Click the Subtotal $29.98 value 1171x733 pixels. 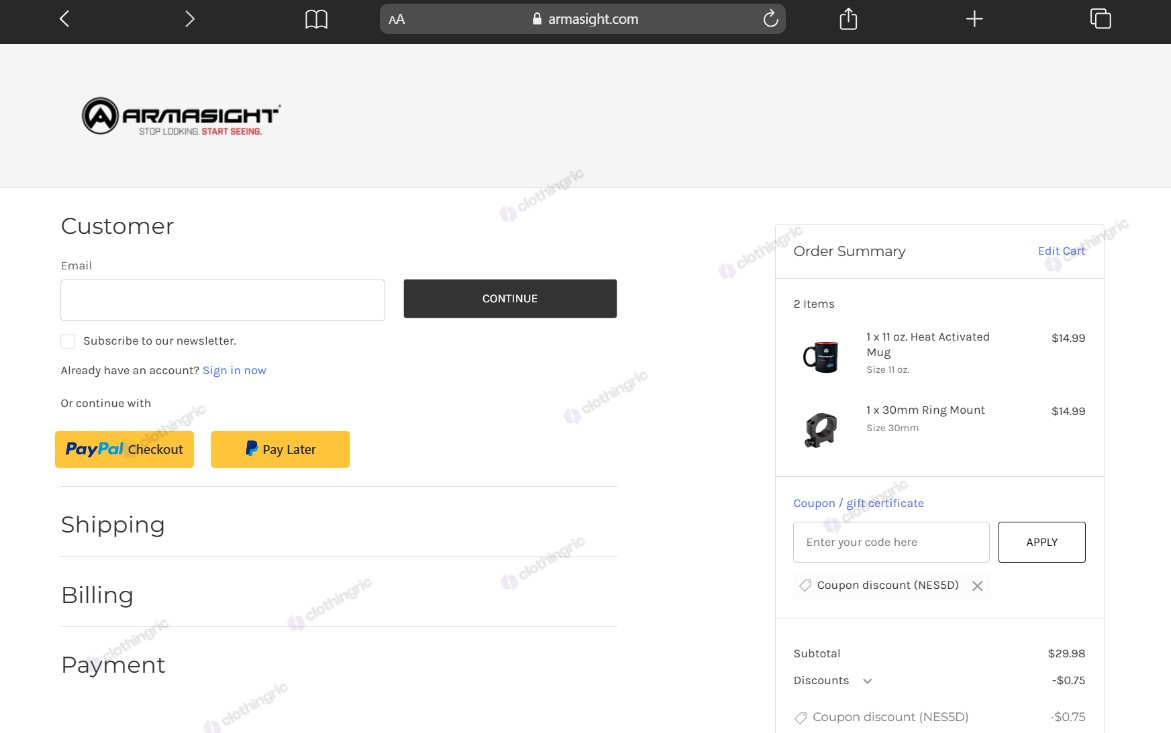tap(1066, 653)
